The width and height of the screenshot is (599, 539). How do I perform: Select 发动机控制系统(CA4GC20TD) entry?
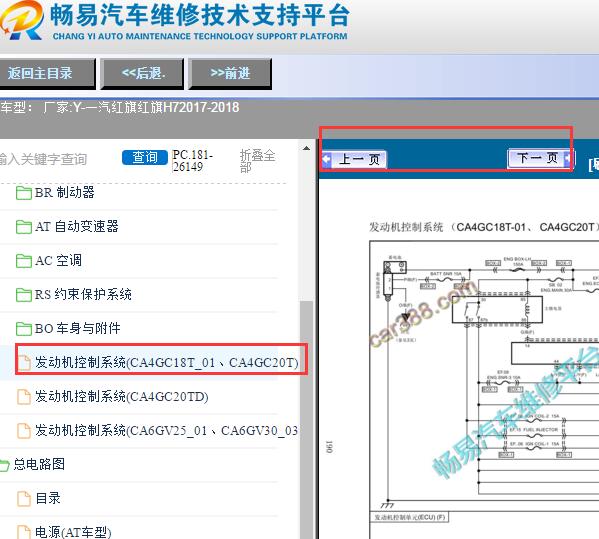[121, 397]
